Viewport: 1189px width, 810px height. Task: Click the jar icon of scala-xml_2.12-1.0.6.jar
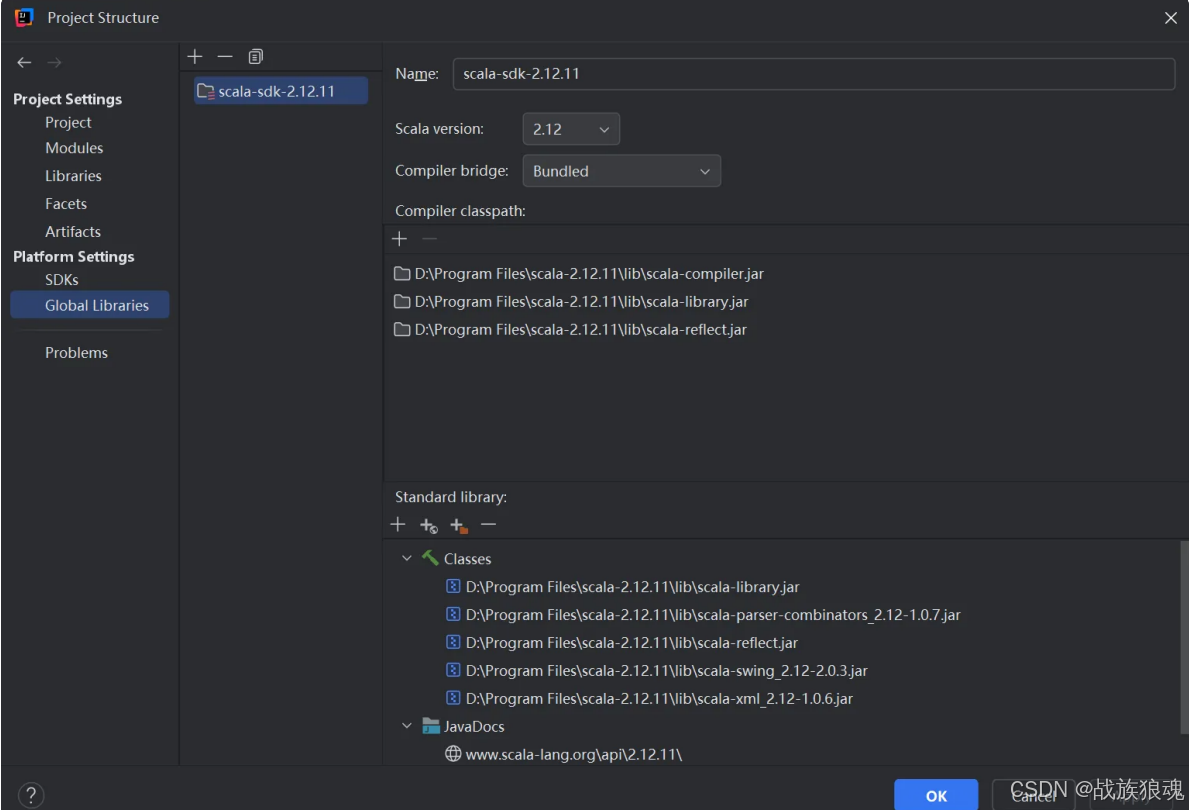click(x=453, y=698)
